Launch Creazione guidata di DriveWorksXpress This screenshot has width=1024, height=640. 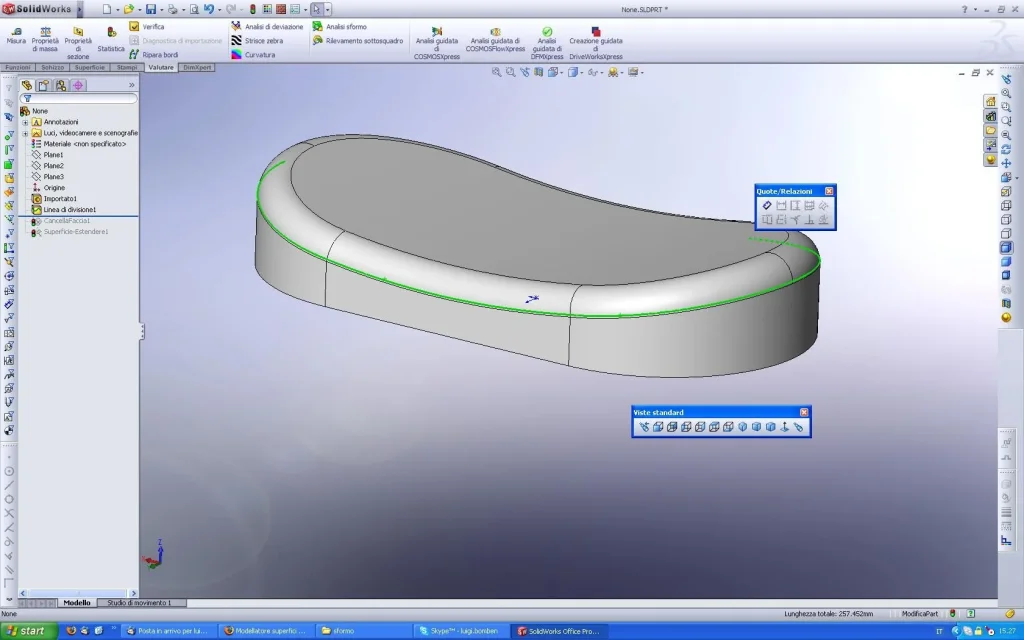pyautogui.click(x=596, y=43)
